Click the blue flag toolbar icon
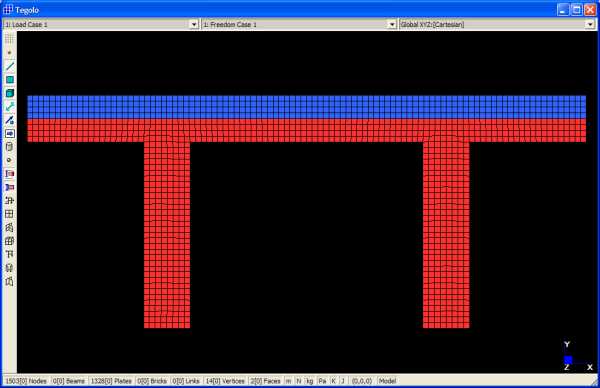600x388 pixels. point(10,187)
